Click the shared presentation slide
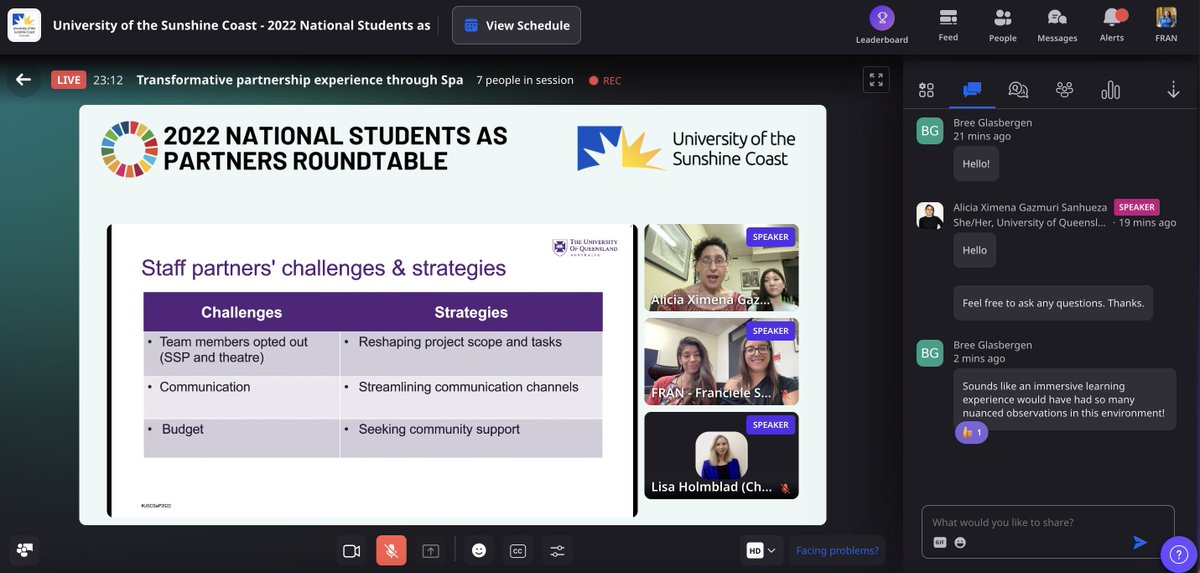 (x=372, y=371)
